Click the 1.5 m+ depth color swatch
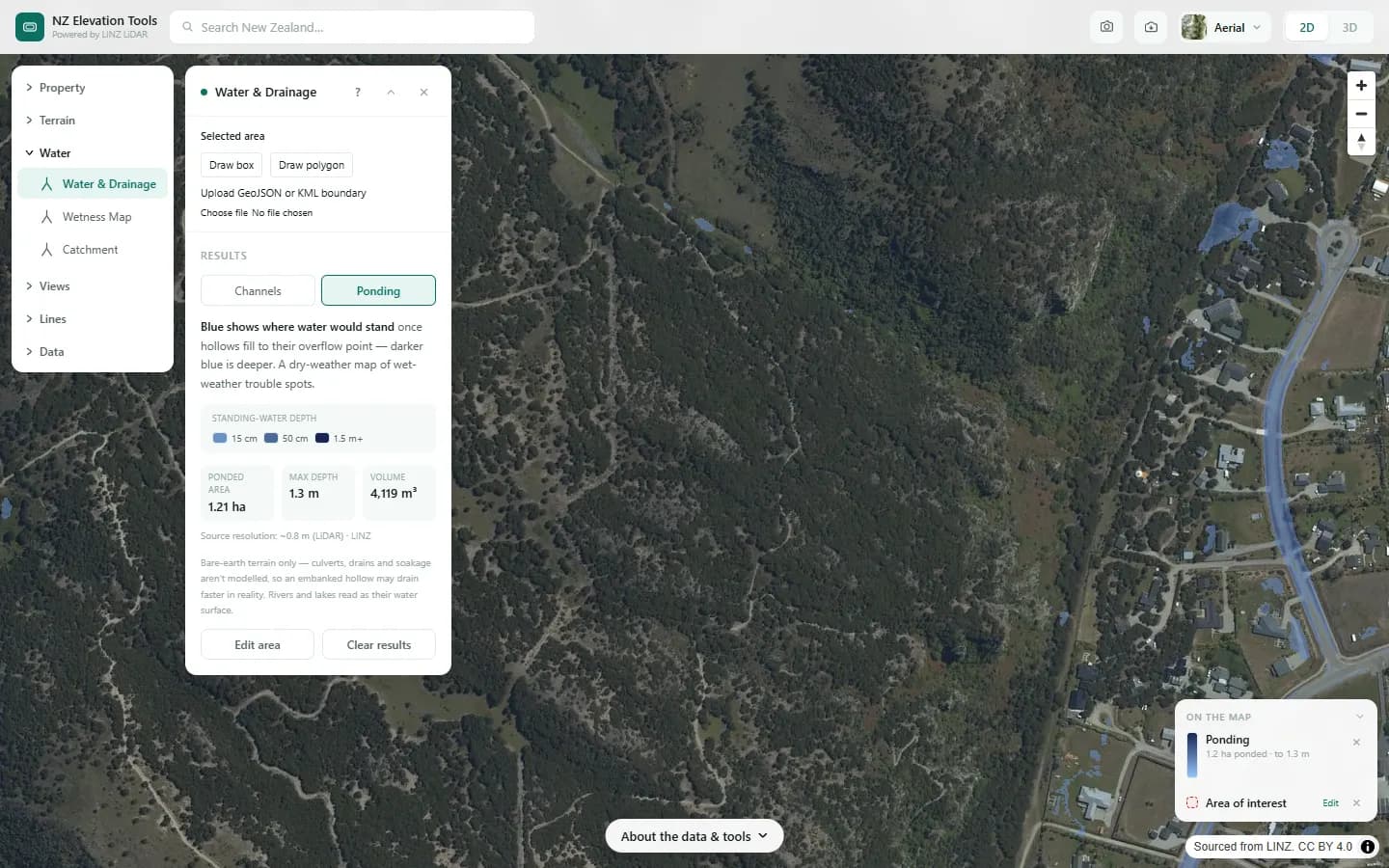Image resolution: width=1389 pixels, height=868 pixels. tap(322, 438)
